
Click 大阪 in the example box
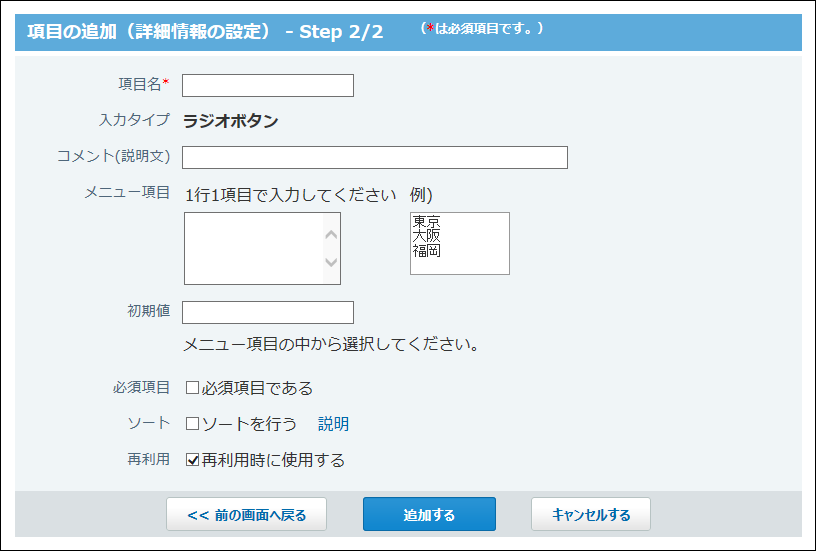coord(427,236)
